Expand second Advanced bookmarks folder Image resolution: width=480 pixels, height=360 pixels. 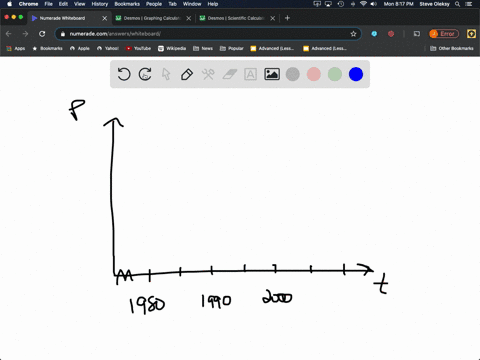point(325,48)
